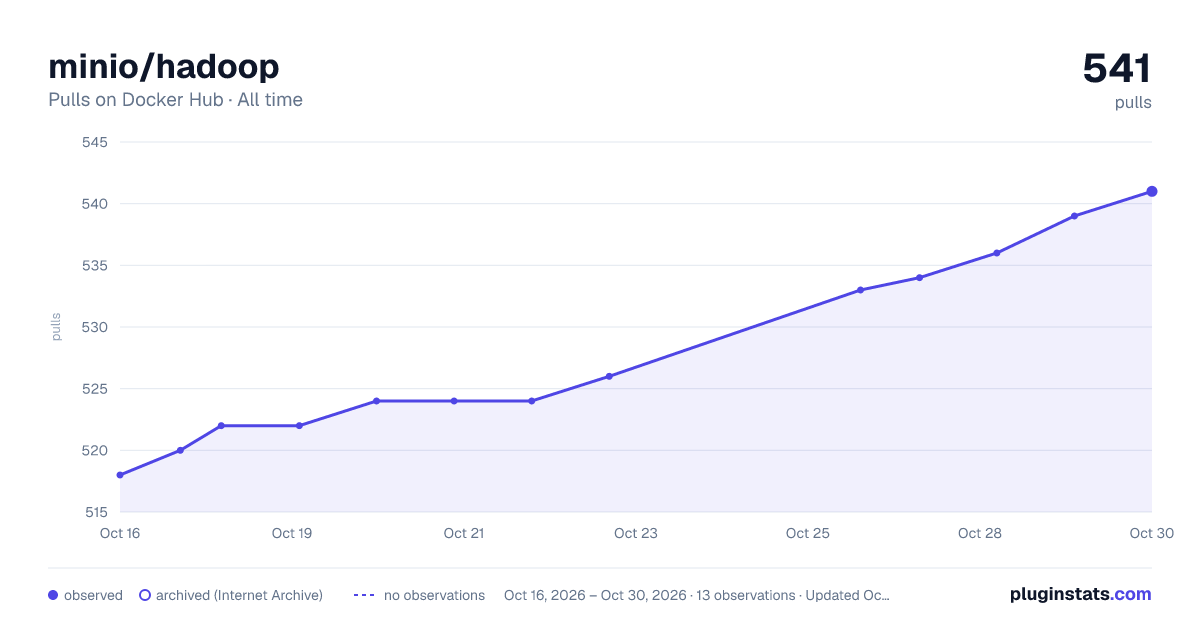
Task: Click the 525 y-axis label
Action: pyautogui.click(x=95, y=389)
